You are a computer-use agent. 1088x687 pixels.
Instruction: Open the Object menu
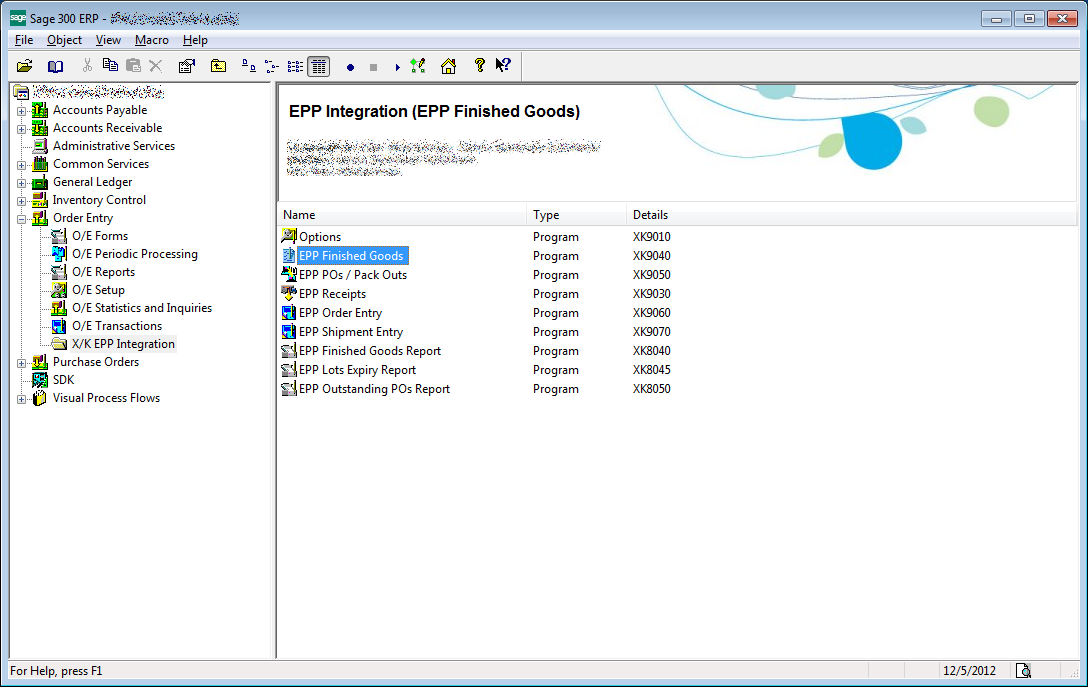point(65,40)
